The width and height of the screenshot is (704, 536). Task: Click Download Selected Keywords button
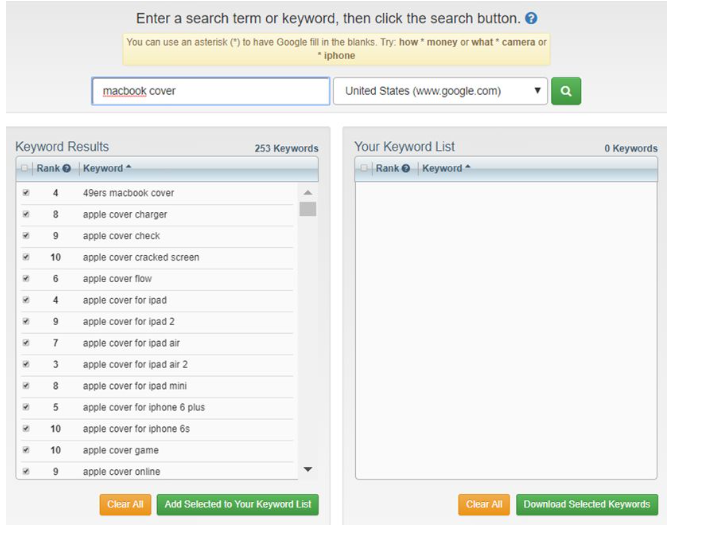pos(587,505)
